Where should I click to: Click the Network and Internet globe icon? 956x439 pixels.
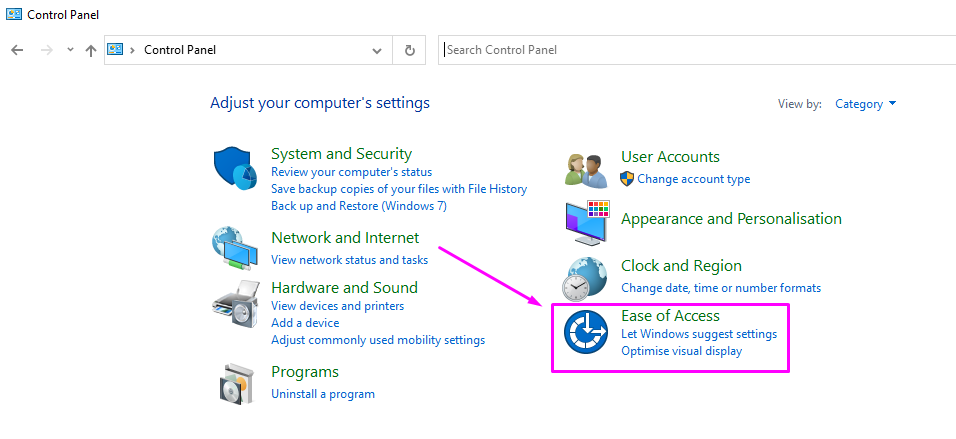click(235, 248)
